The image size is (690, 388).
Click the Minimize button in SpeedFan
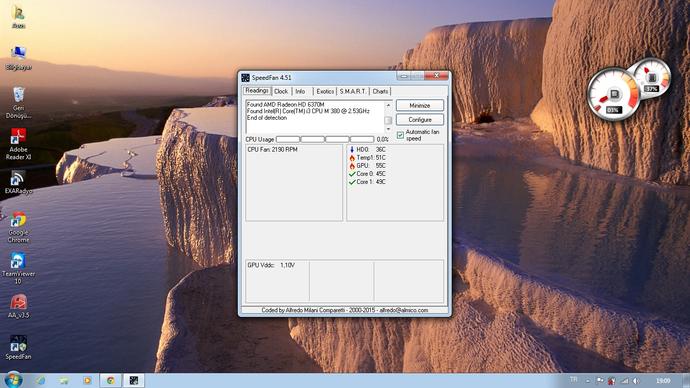pos(420,106)
